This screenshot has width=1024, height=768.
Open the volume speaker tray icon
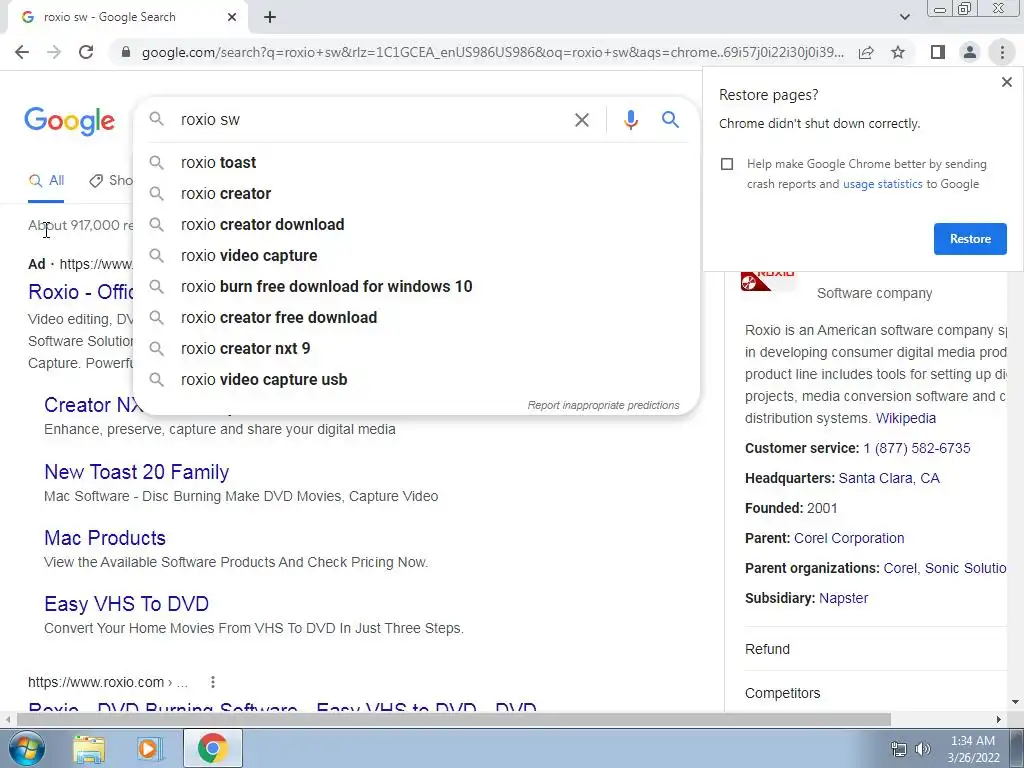click(923, 749)
